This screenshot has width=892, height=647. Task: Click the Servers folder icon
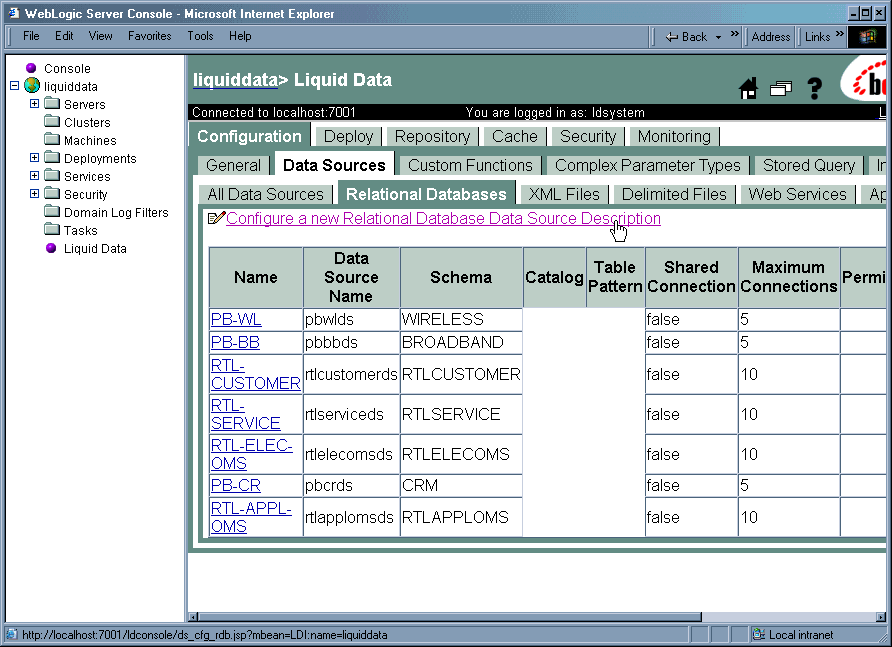point(52,104)
